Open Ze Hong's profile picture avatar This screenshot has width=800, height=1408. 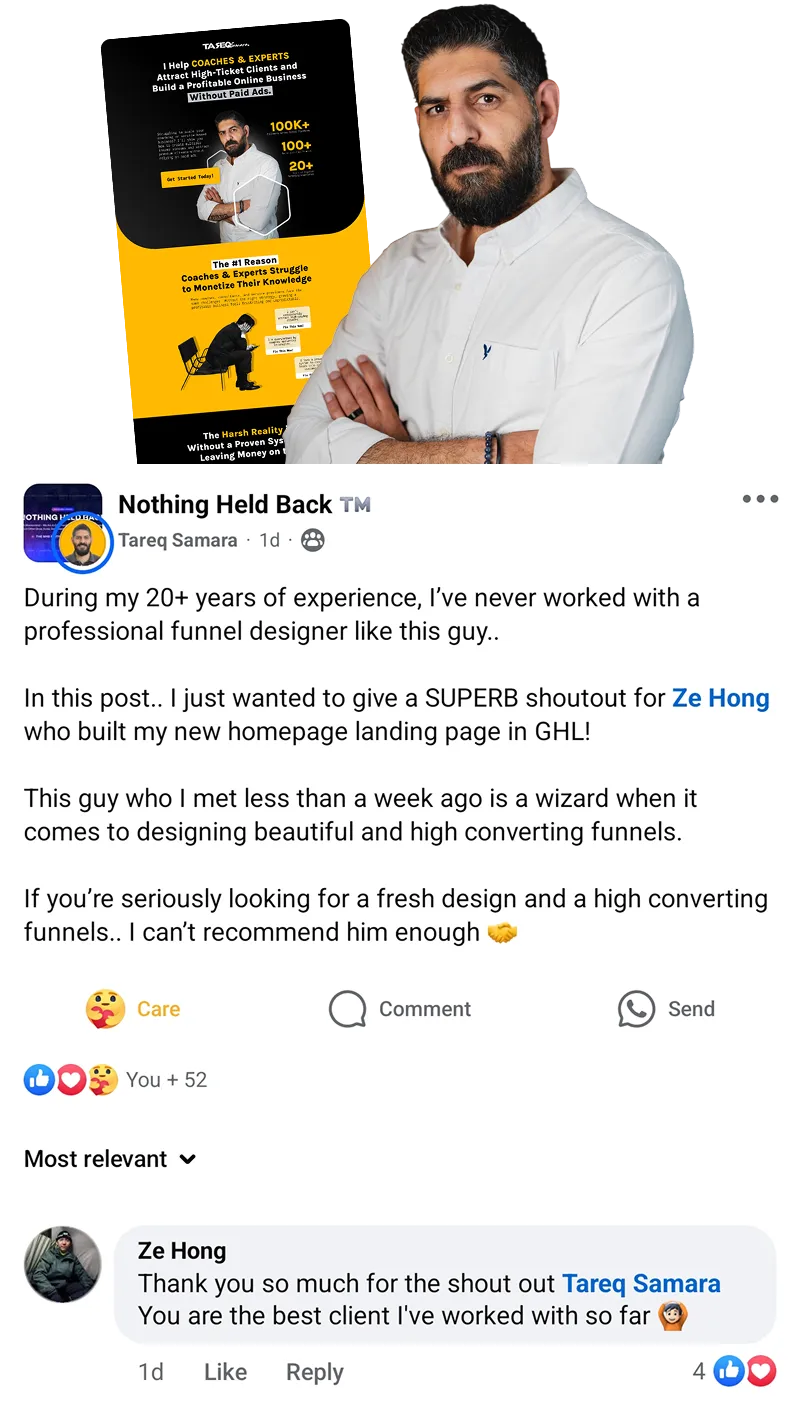[x=62, y=1264]
